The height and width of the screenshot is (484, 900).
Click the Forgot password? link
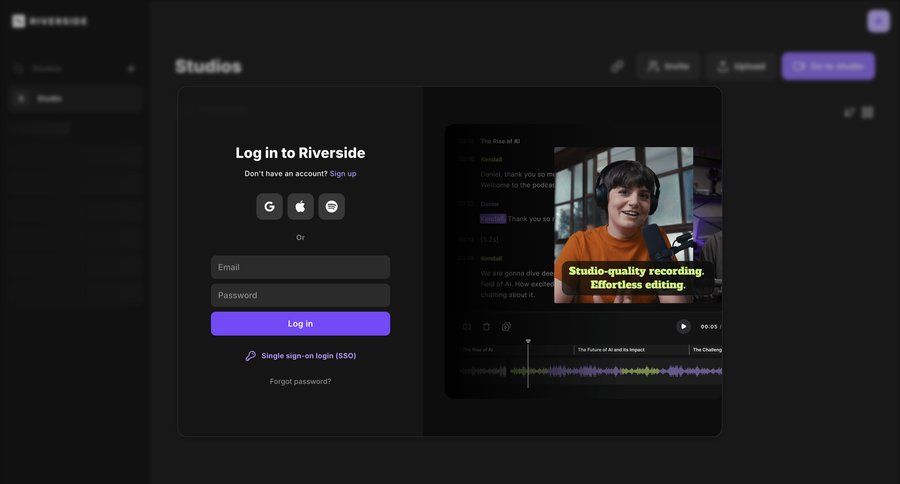(x=300, y=381)
